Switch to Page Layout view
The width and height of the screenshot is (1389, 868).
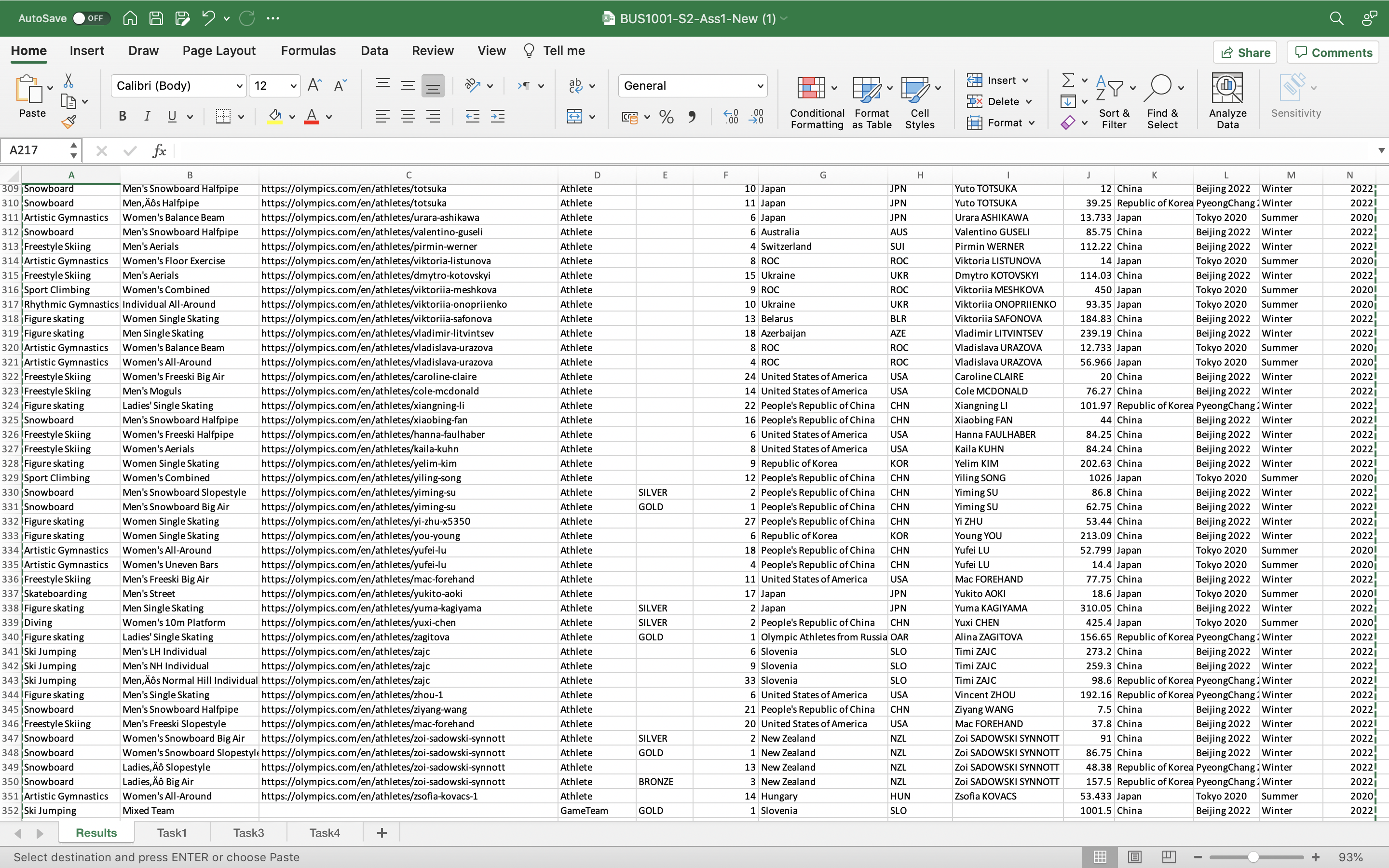[x=1134, y=856]
